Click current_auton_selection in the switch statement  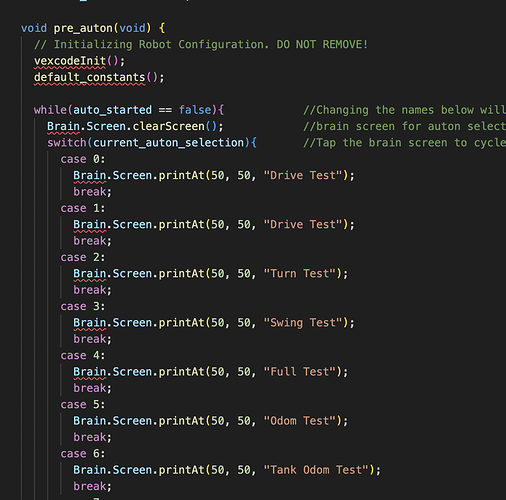(x=169, y=143)
